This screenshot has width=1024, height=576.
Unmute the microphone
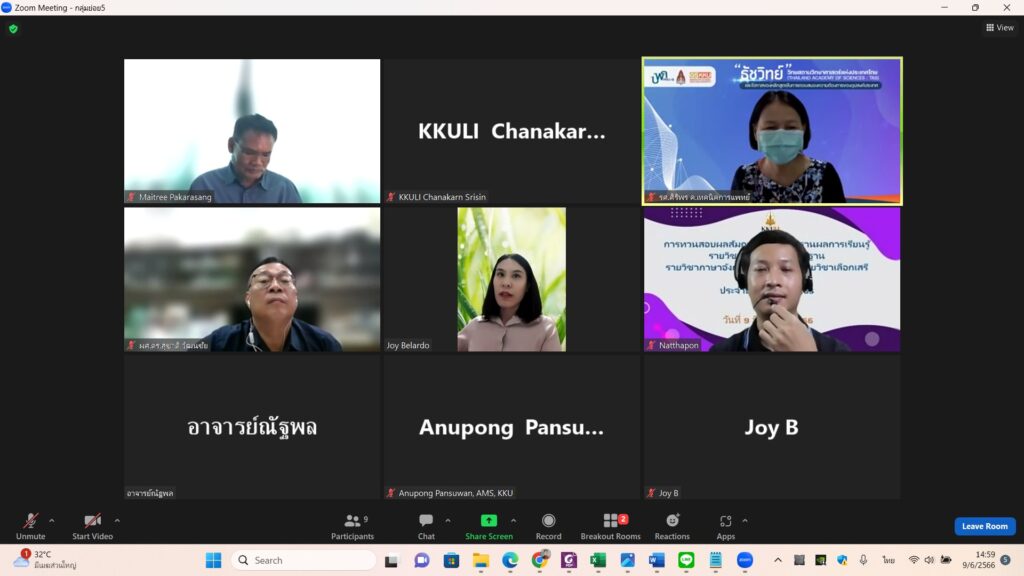30,526
